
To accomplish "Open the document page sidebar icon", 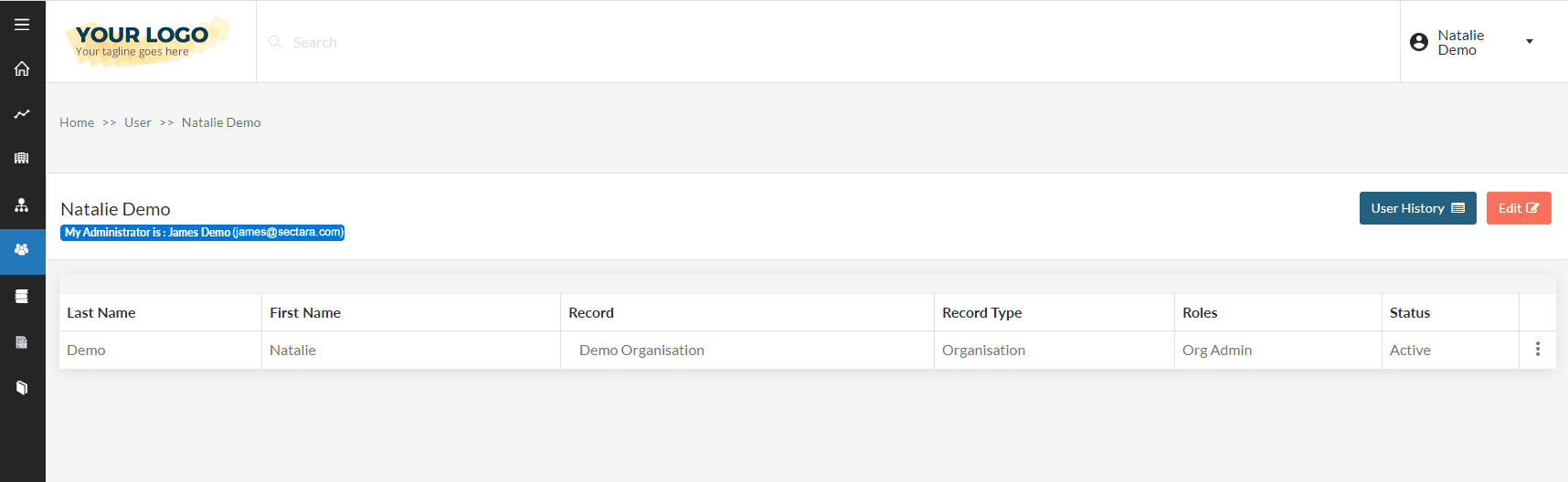I will [22, 342].
